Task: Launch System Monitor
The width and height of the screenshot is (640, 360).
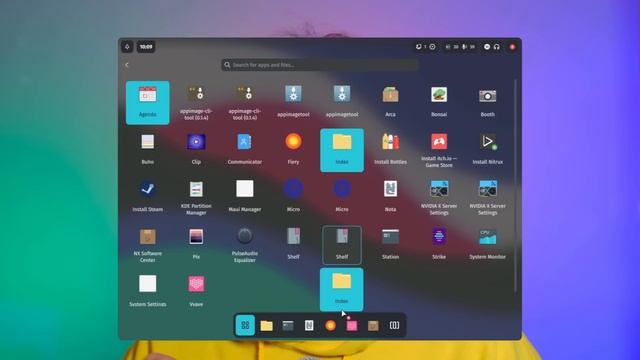Action: point(487,244)
